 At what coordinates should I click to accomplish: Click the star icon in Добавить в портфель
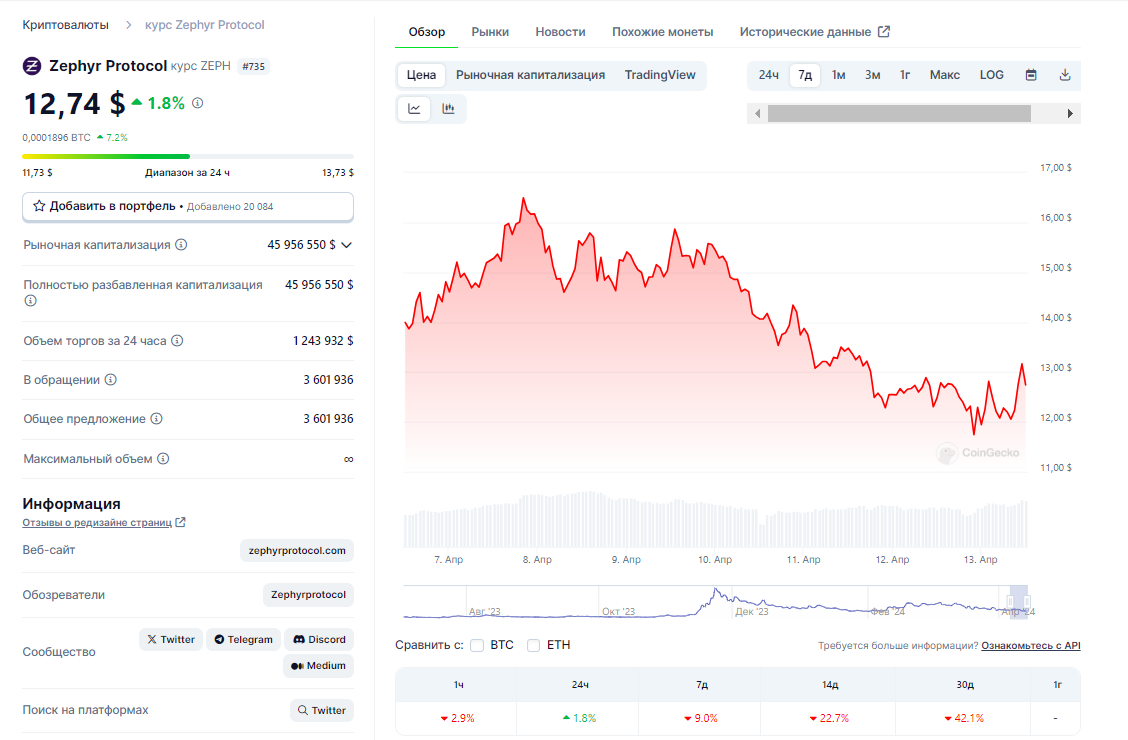pyautogui.click(x=40, y=206)
